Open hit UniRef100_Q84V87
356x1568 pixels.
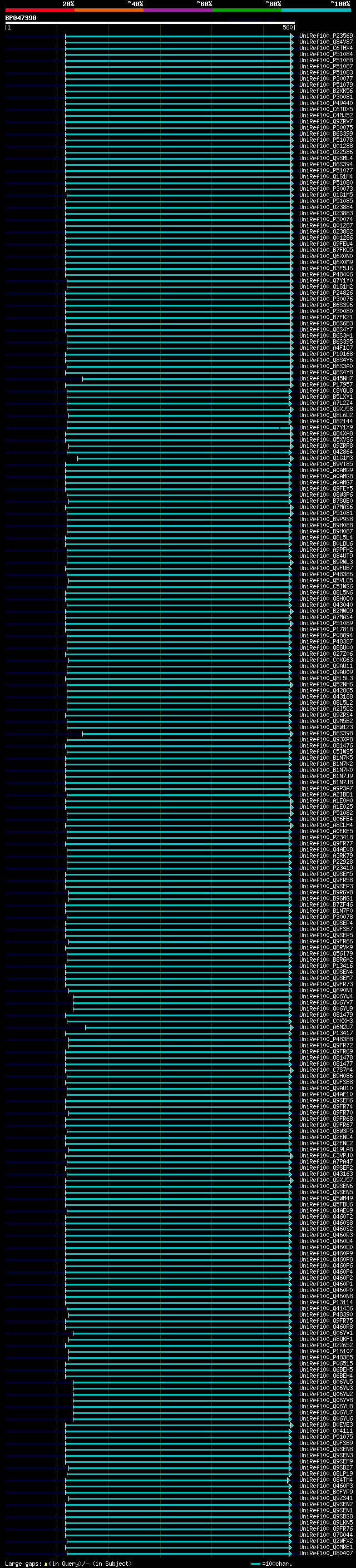click(x=326, y=43)
